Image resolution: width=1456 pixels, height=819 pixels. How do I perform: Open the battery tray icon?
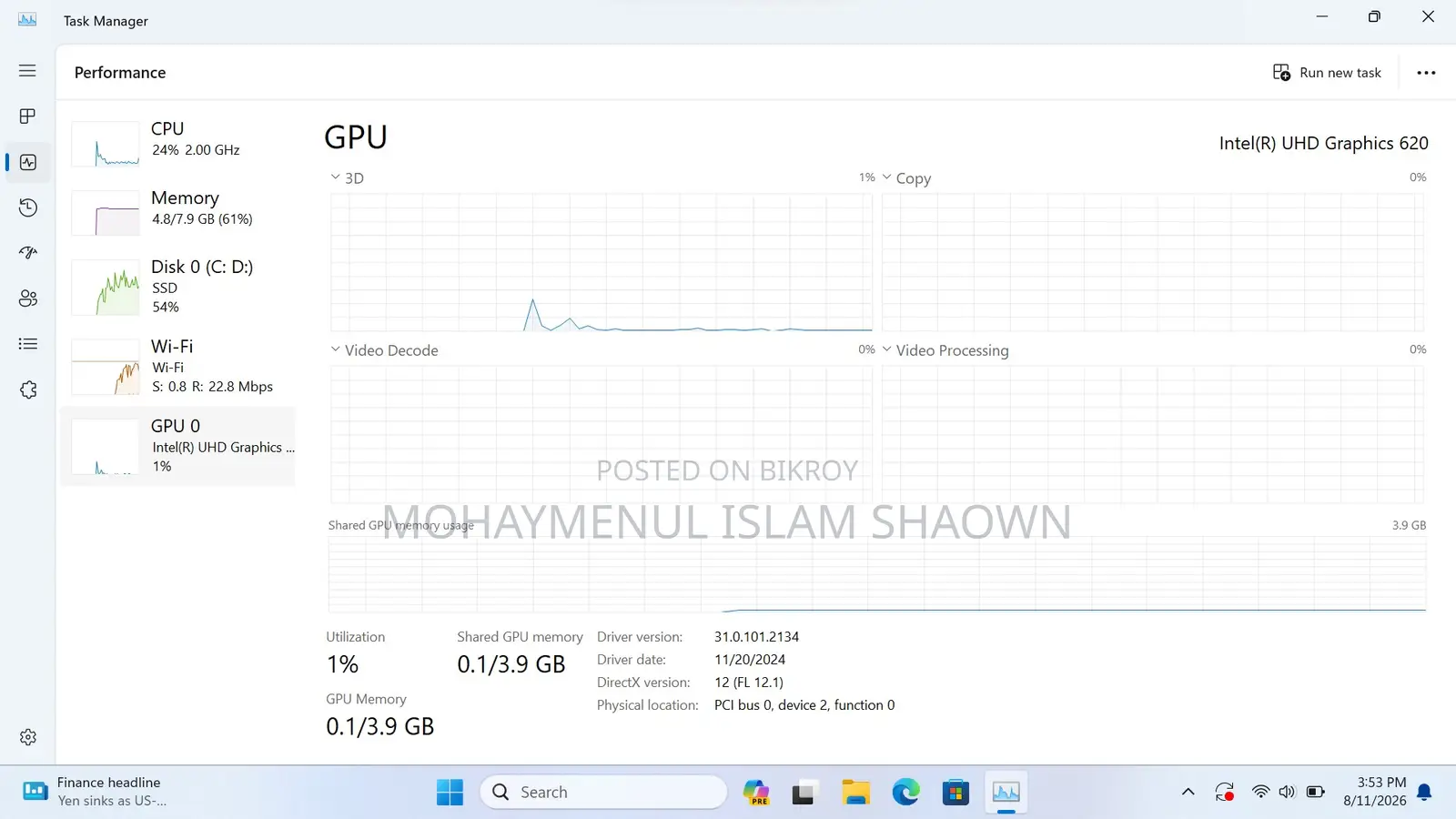[1316, 793]
